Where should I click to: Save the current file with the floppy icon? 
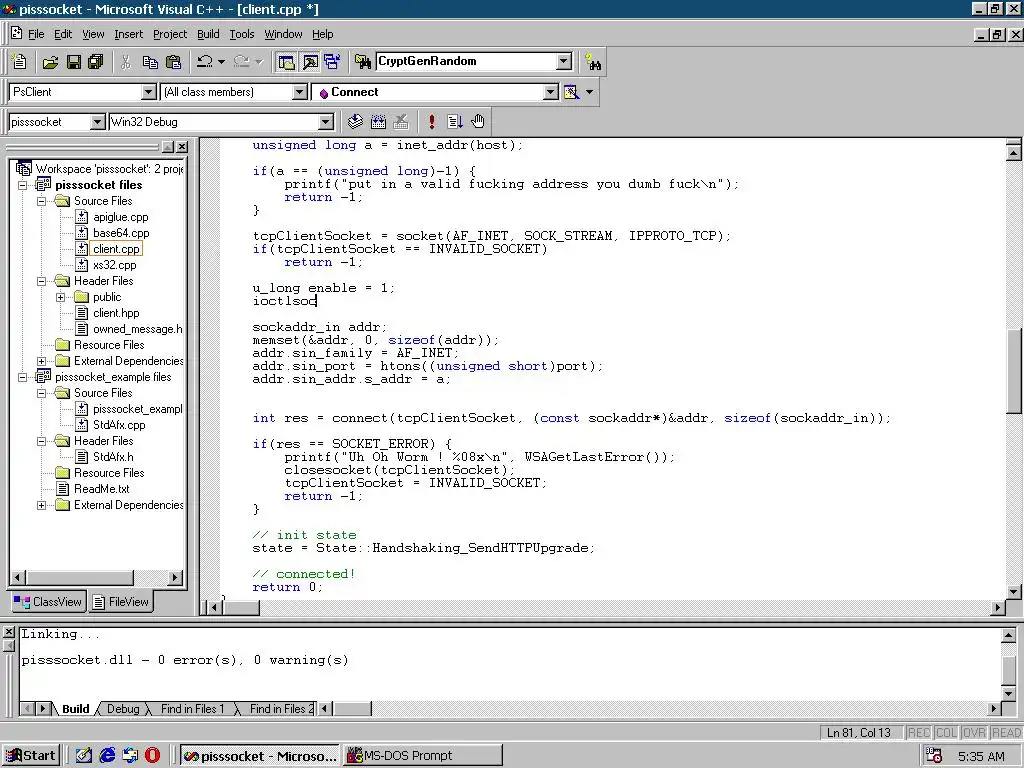pos(74,62)
